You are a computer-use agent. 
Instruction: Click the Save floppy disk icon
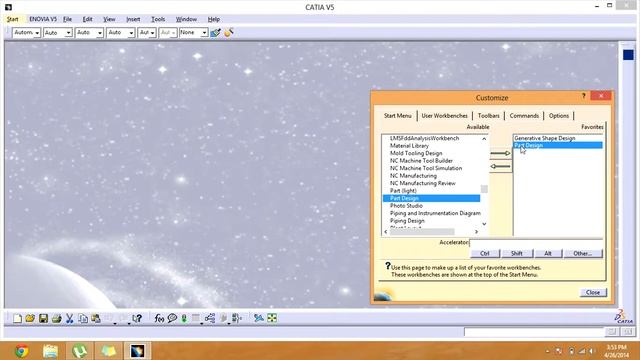tap(43, 318)
